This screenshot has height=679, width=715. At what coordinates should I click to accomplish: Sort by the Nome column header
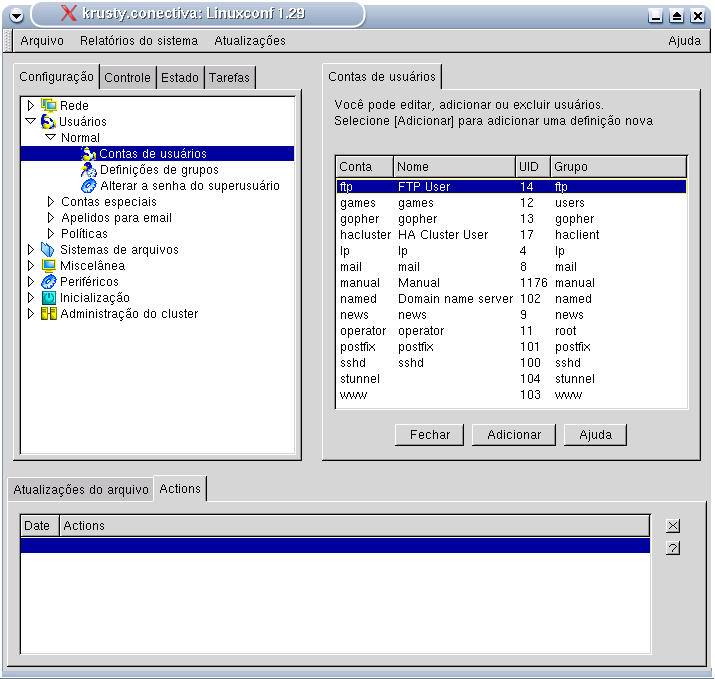click(454, 166)
